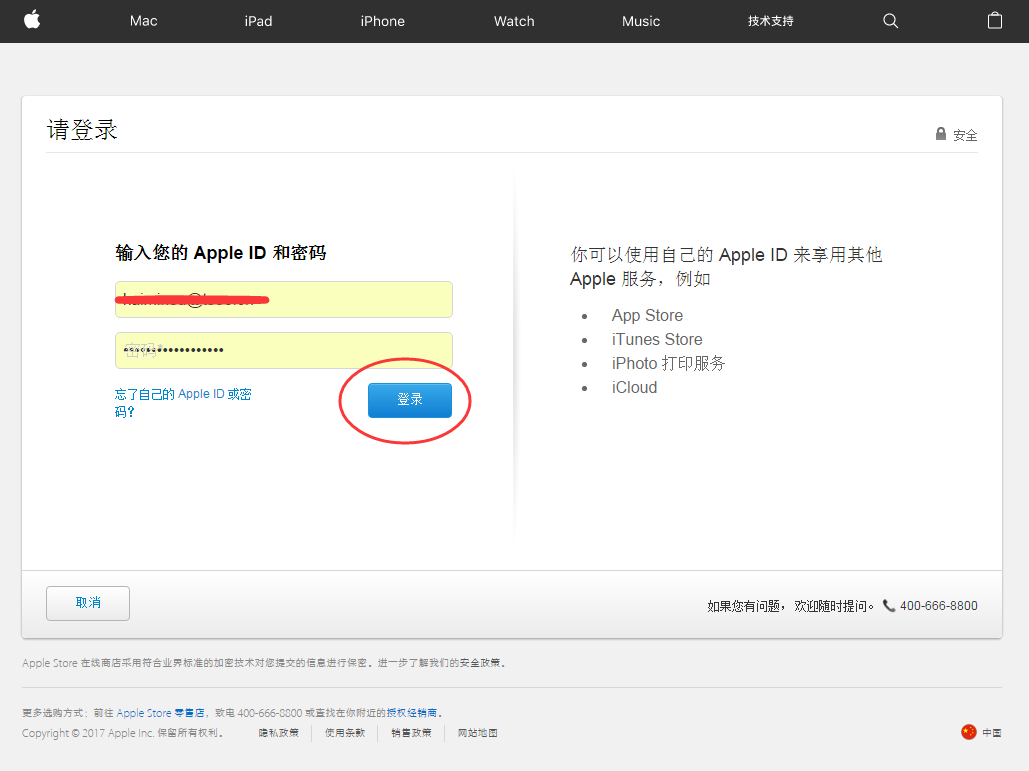Image resolution: width=1029 pixels, height=771 pixels.
Task: Click 输入您的 Apple ID 和密码 heading
Action: pos(220,253)
